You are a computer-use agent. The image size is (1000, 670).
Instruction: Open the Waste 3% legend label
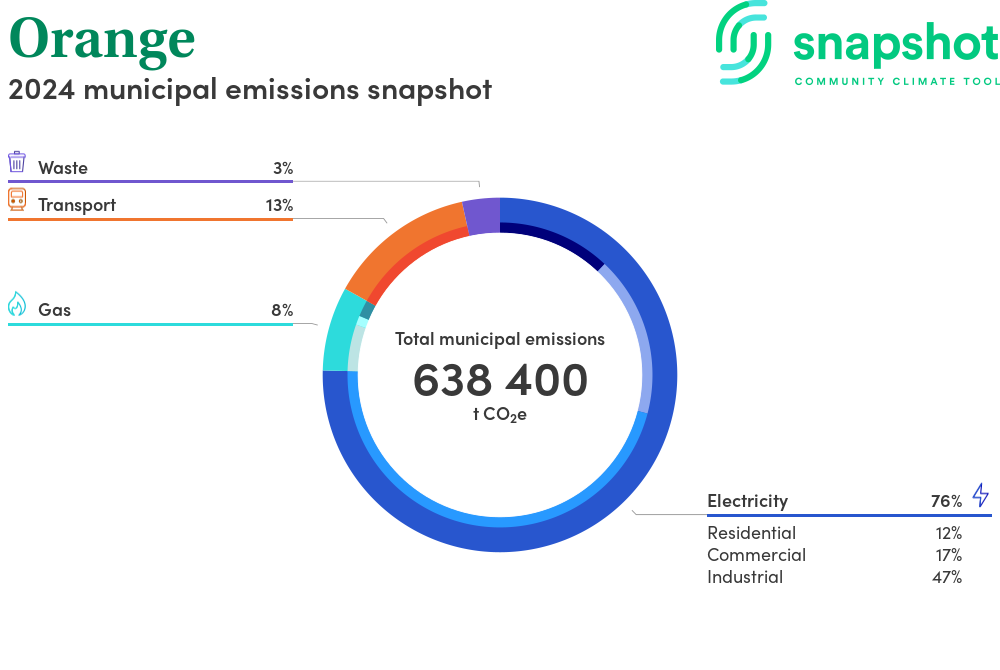click(150, 168)
